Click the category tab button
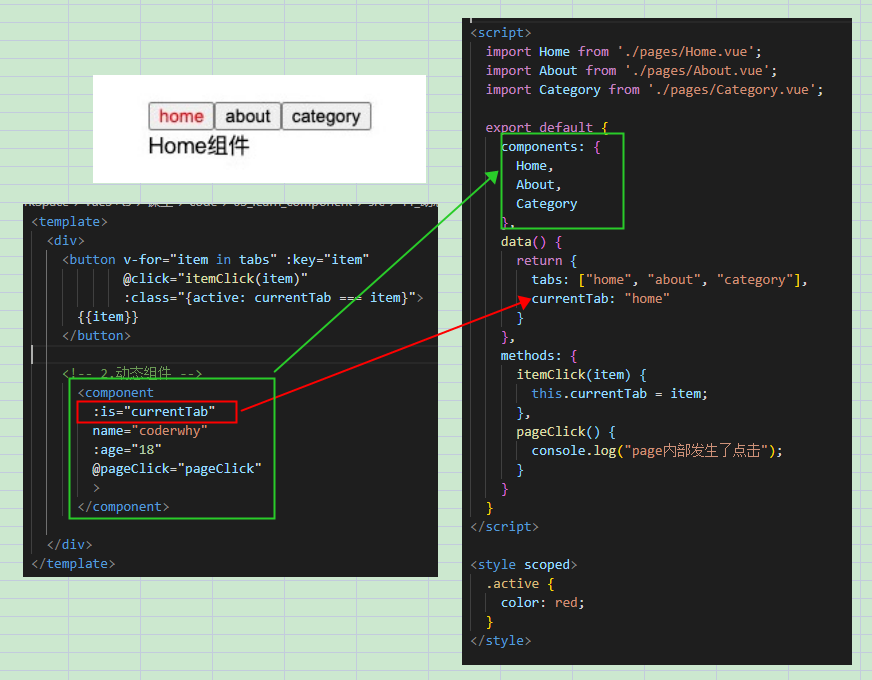 click(326, 116)
